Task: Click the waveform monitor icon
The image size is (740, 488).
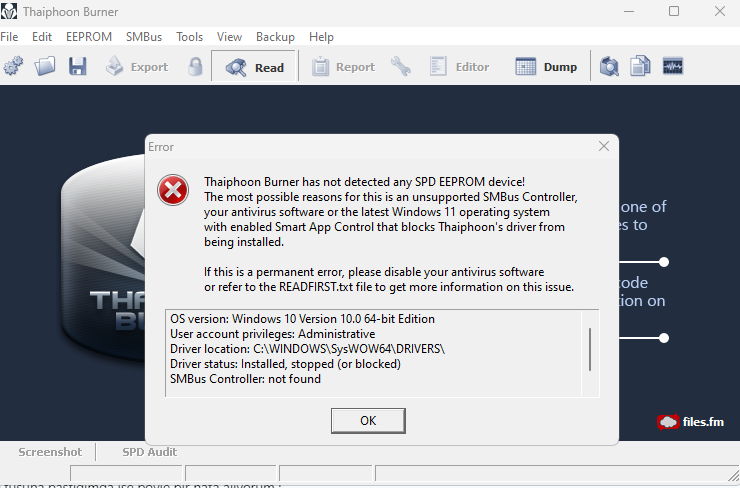Action: pyautogui.click(x=673, y=67)
